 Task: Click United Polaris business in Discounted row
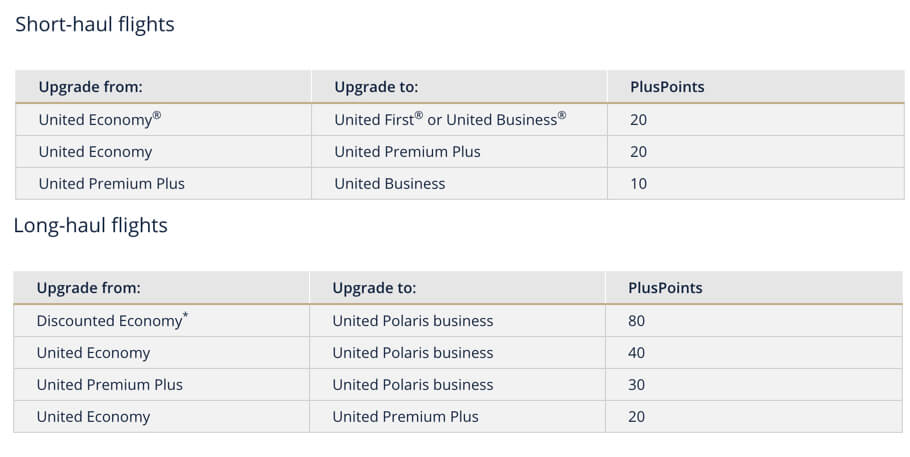point(413,321)
